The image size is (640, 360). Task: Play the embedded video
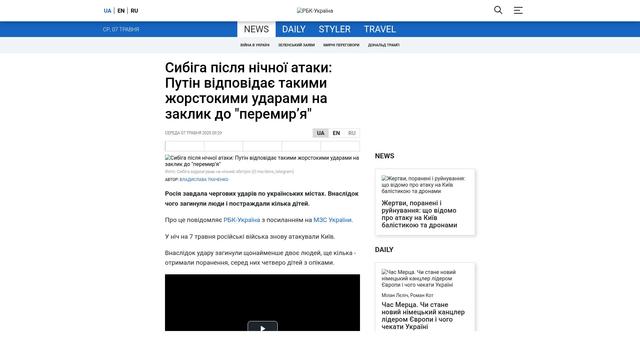[x=262, y=327]
